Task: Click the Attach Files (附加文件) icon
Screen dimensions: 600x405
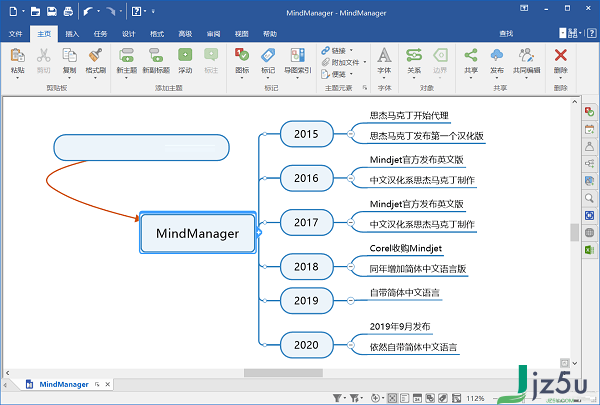Action: pos(326,62)
